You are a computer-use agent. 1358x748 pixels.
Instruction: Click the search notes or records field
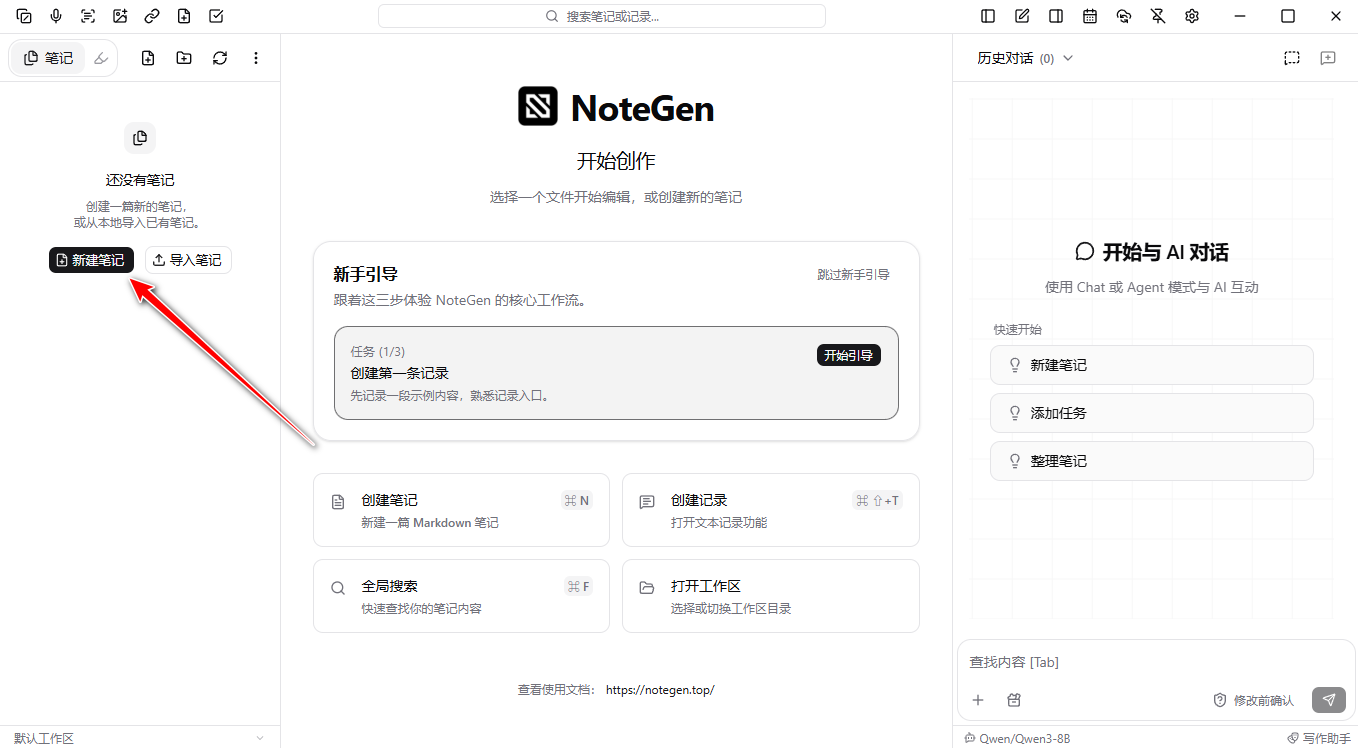tap(602, 16)
